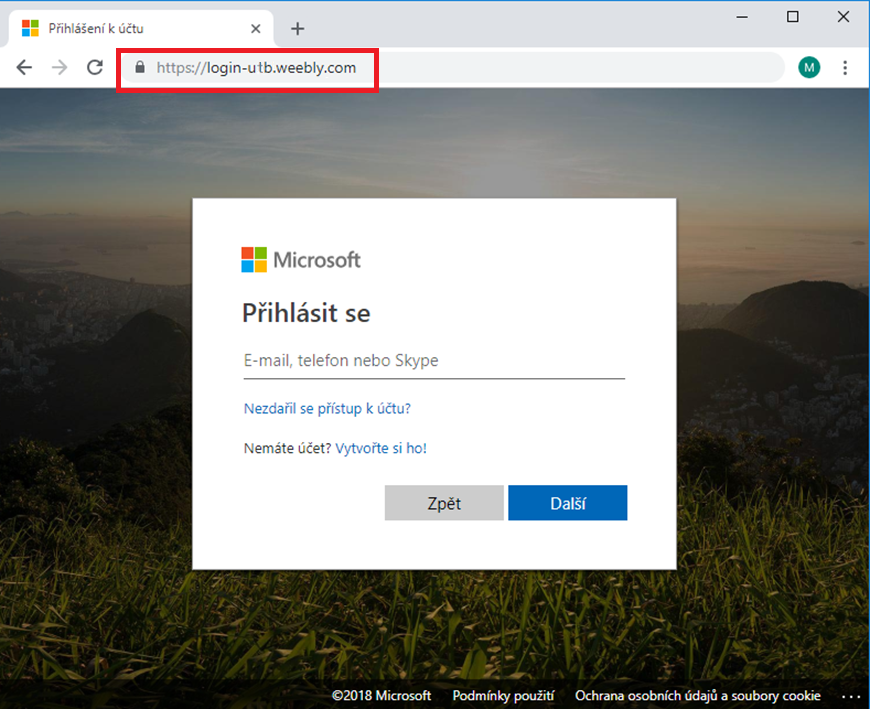Open the Chrome profile avatar M
Viewport: 870px width, 709px height.
coord(809,68)
